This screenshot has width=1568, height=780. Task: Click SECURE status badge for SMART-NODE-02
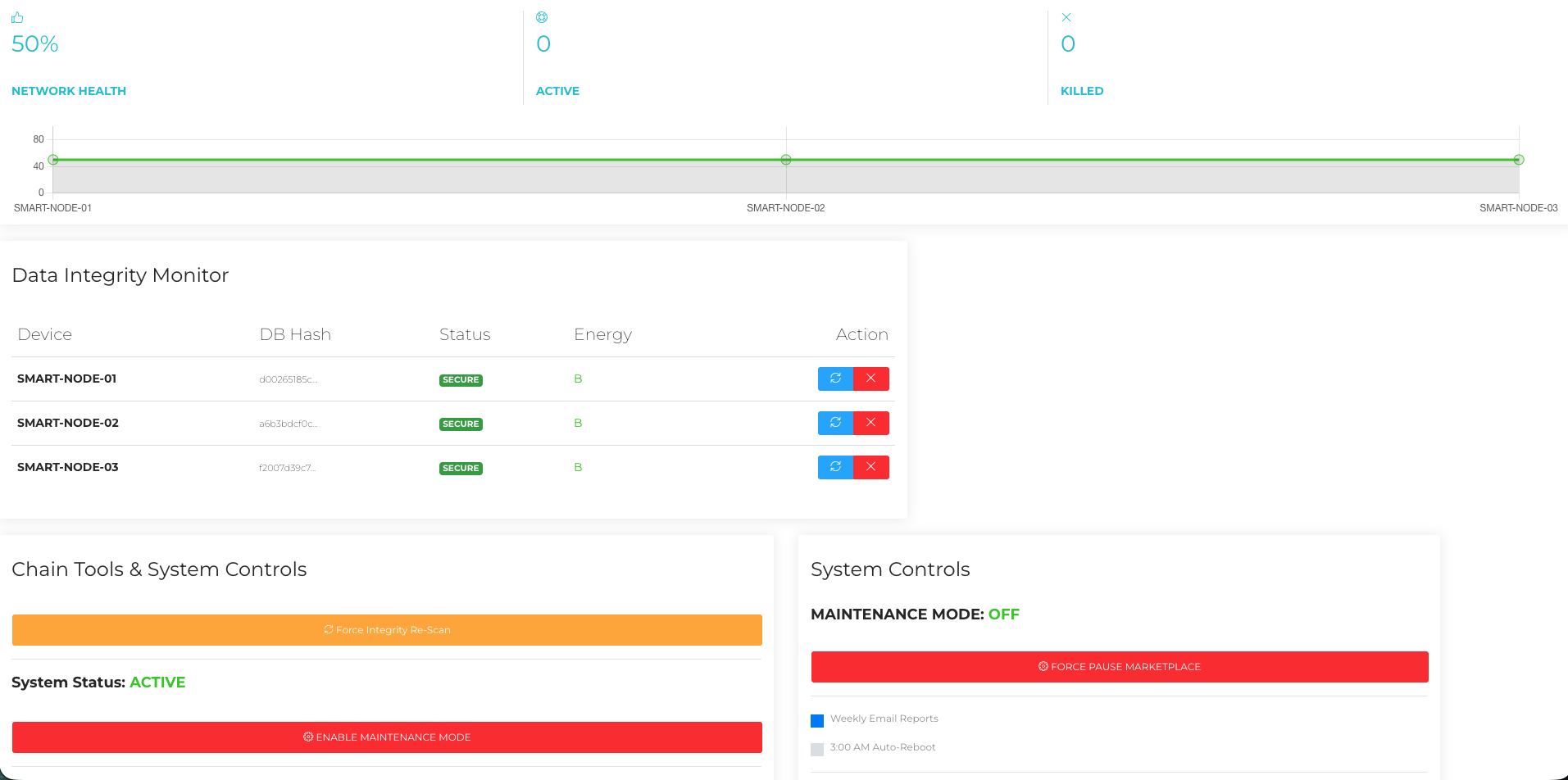pyautogui.click(x=461, y=424)
